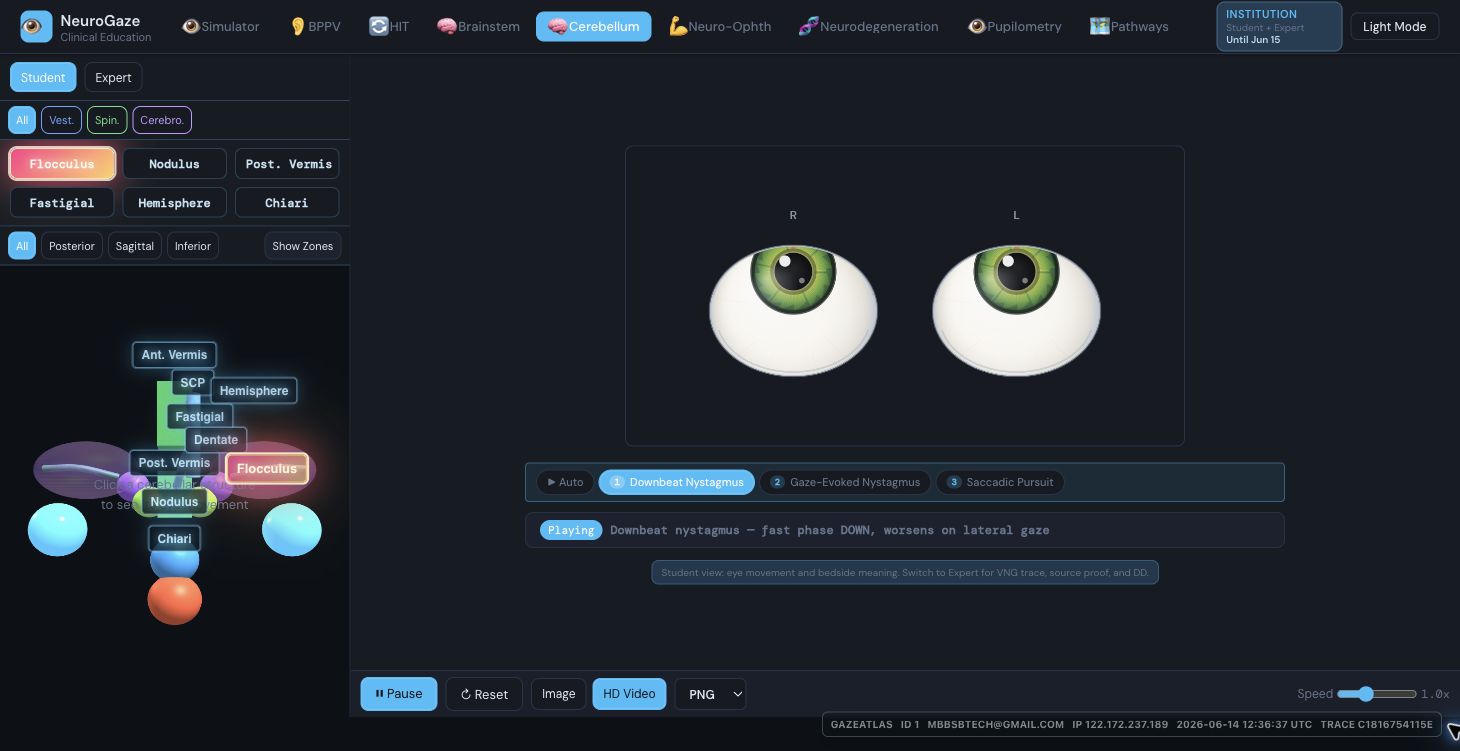This screenshot has height=751, width=1460.
Task: Select the Cerebellum tab
Action: (x=593, y=26)
